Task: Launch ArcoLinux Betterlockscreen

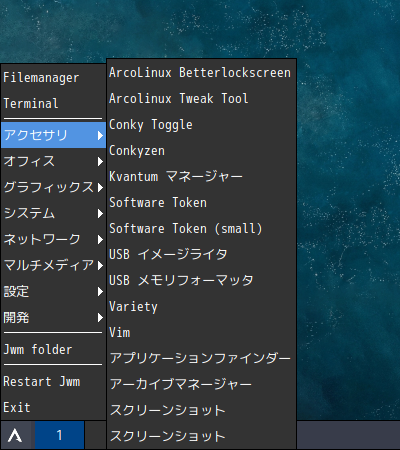Action: (201, 73)
